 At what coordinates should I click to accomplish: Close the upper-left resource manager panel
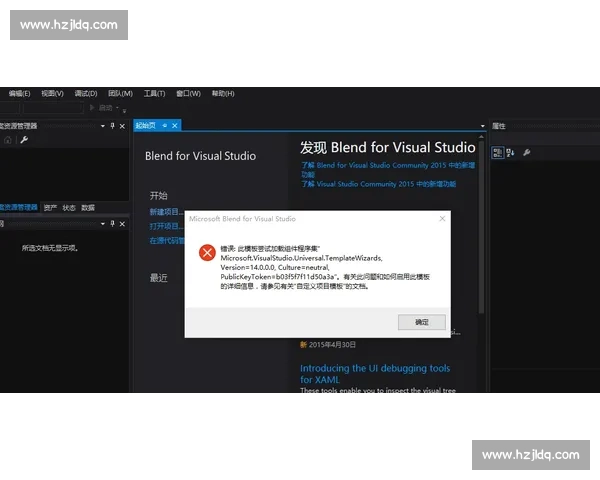coord(122,126)
